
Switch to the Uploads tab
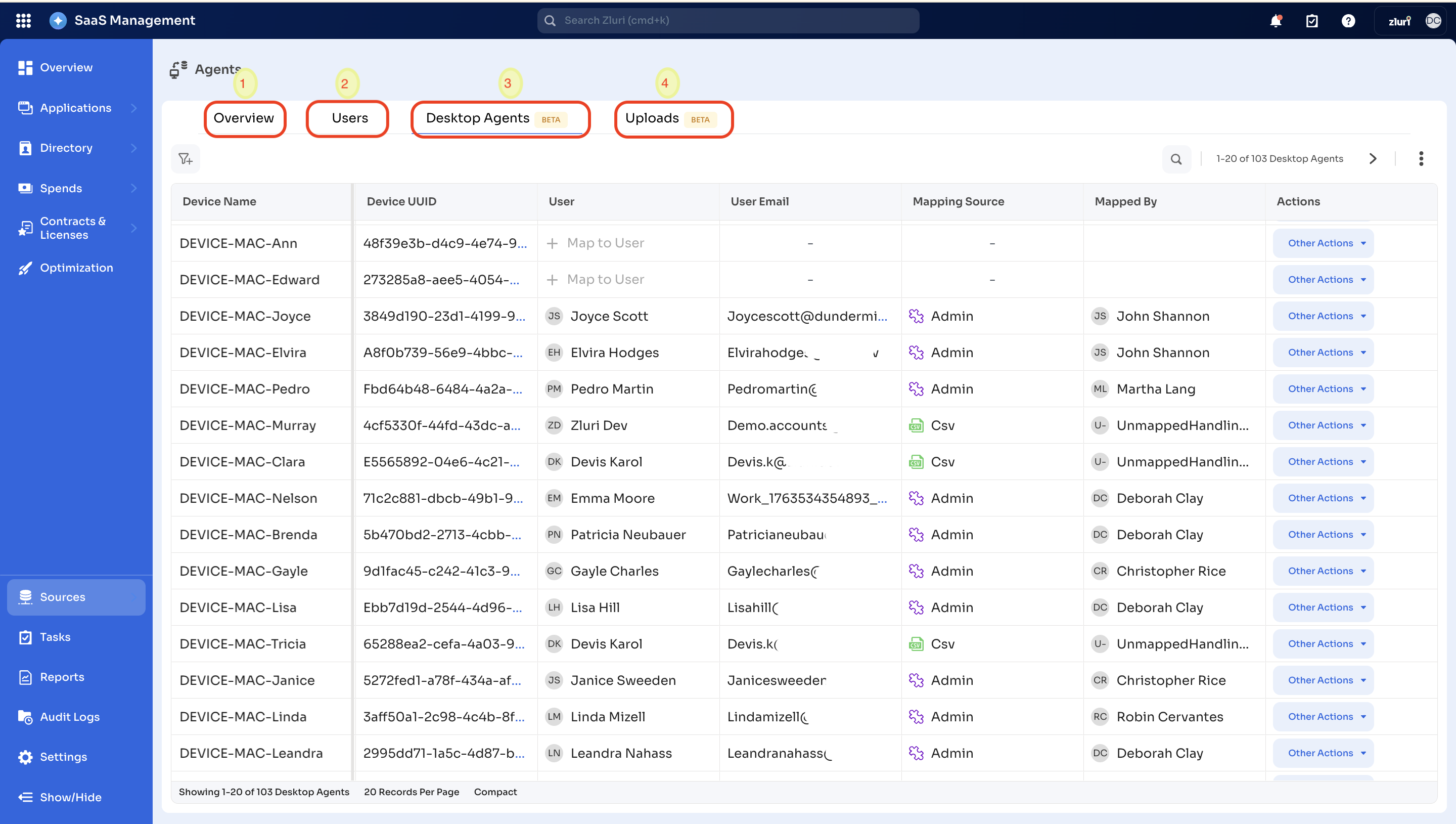(x=652, y=118)
